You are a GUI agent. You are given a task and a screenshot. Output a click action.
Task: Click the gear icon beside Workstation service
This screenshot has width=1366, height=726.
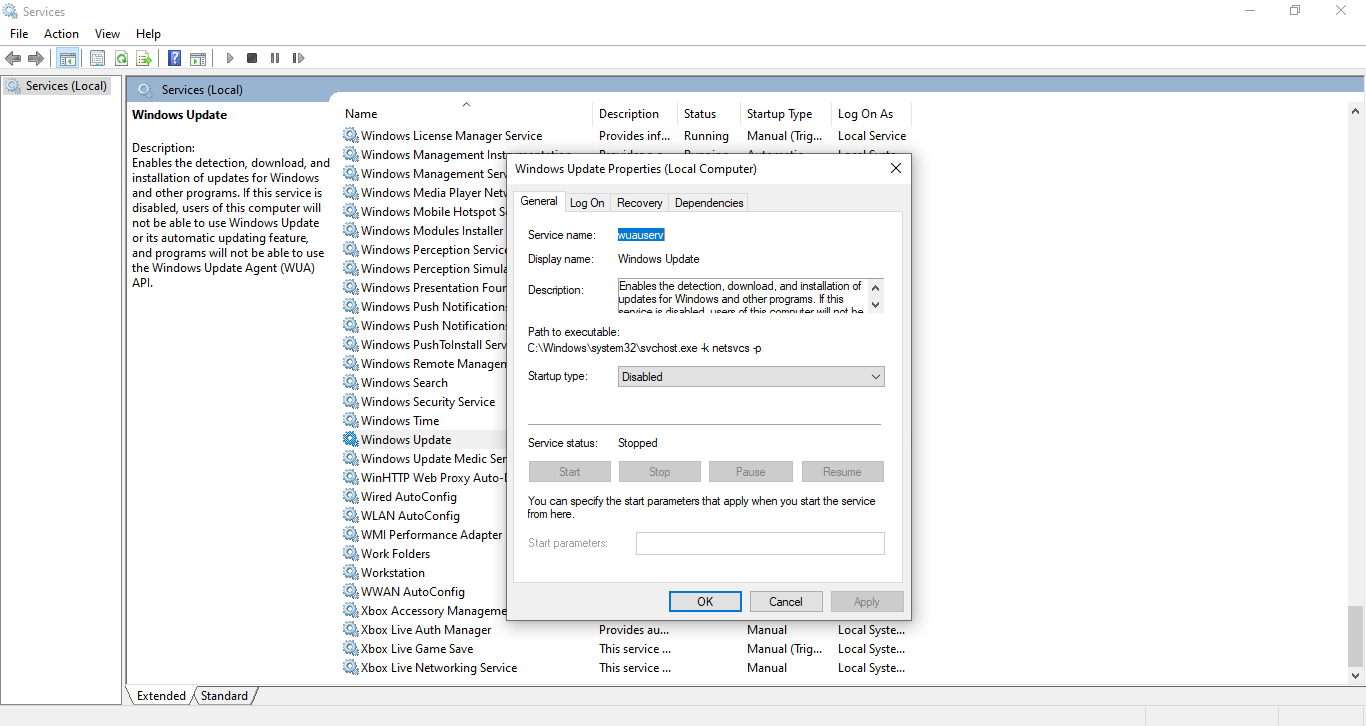click(351, 572)
